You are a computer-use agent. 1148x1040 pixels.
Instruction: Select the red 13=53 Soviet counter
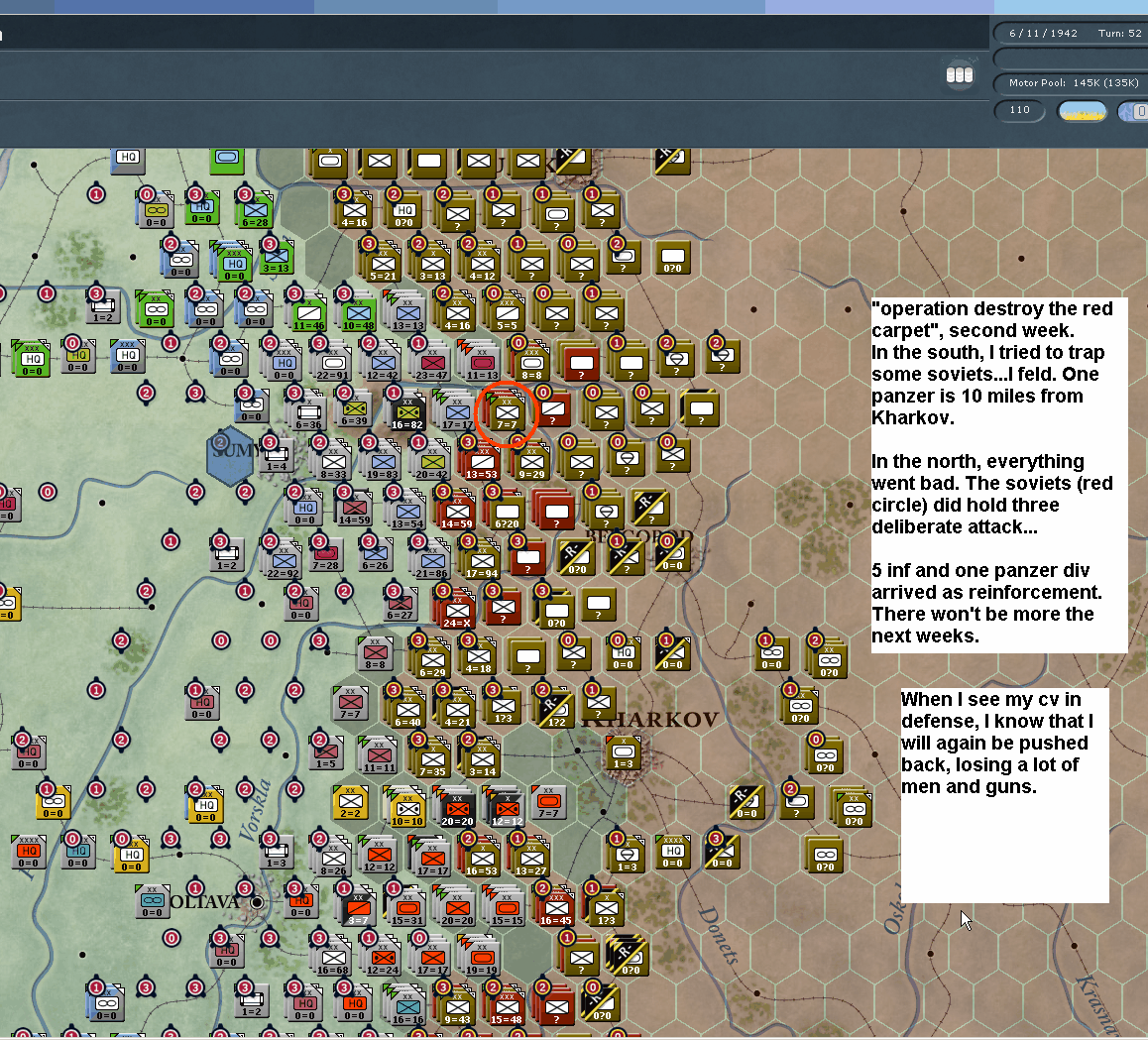point(480,464)
